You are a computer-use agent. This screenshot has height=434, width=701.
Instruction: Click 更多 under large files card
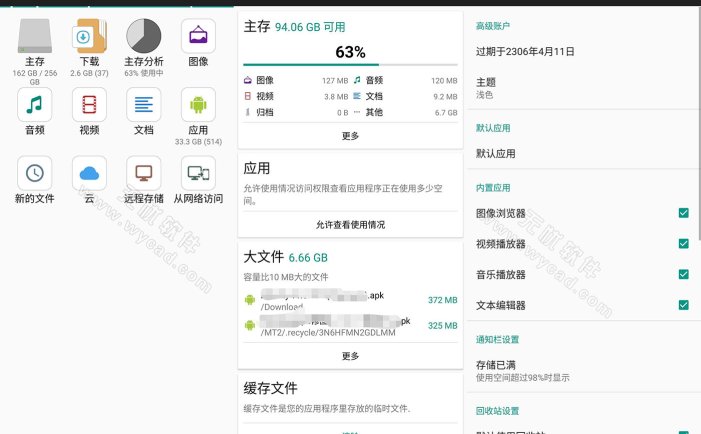point(350,356)
